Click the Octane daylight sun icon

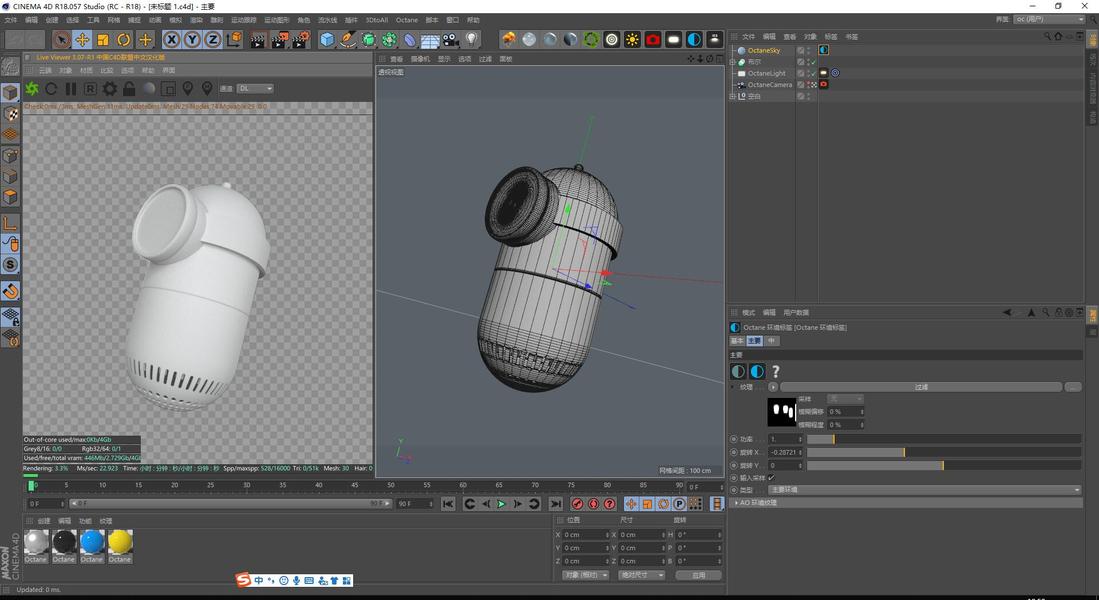(x=632, y=40)
